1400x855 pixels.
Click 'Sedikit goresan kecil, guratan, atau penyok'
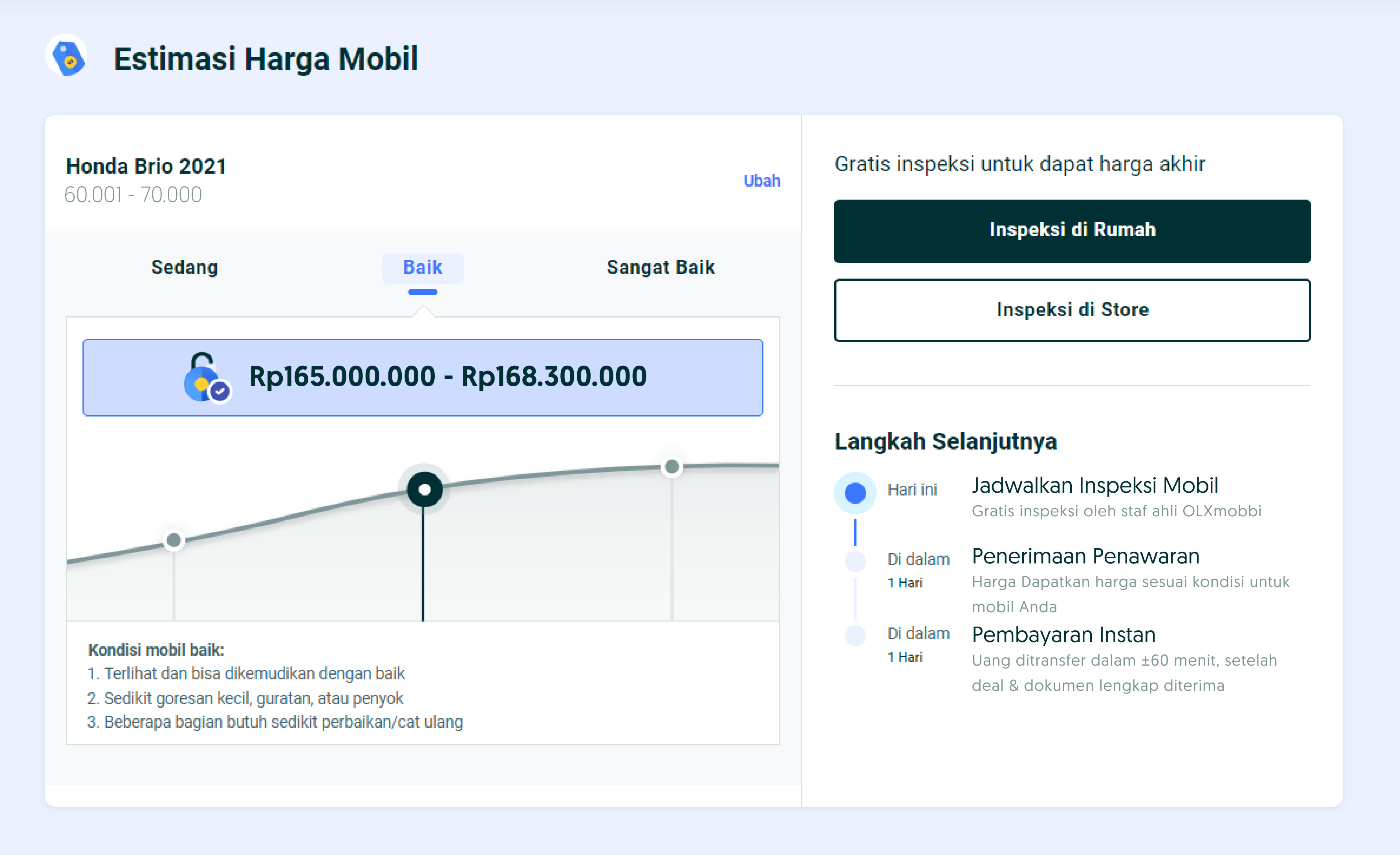coord(245,698)
